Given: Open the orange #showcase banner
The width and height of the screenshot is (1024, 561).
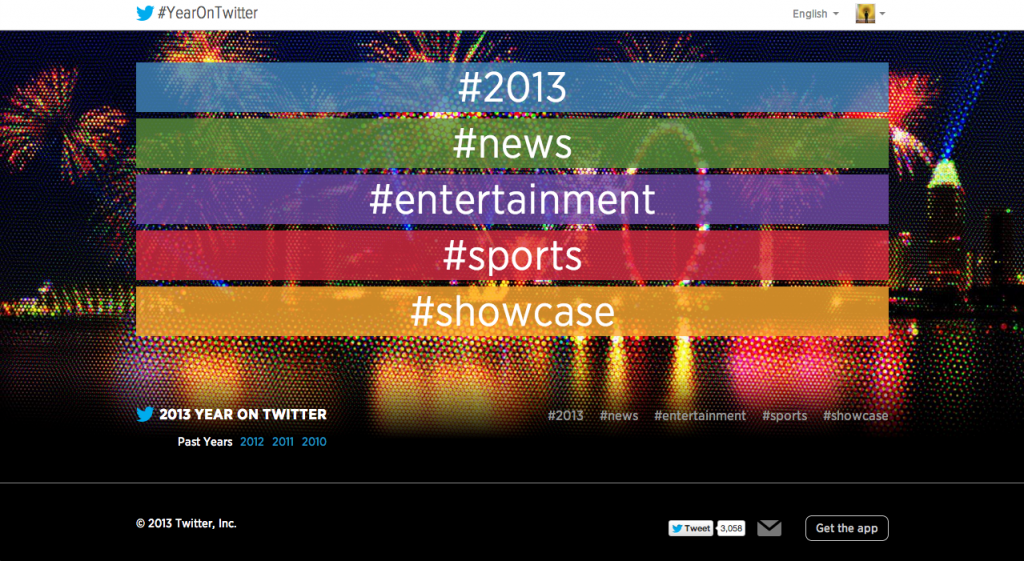Looking at the screenshot, I should click(512, 312).
